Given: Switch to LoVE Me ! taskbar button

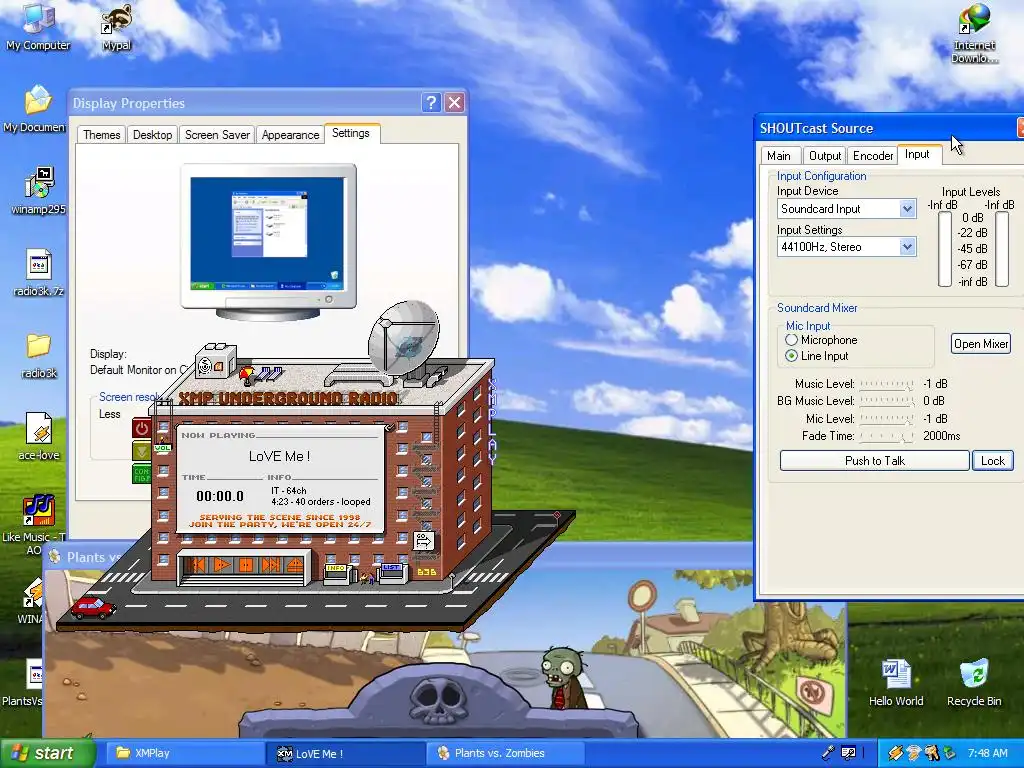Looking at the screenshot, I should 345,753.
